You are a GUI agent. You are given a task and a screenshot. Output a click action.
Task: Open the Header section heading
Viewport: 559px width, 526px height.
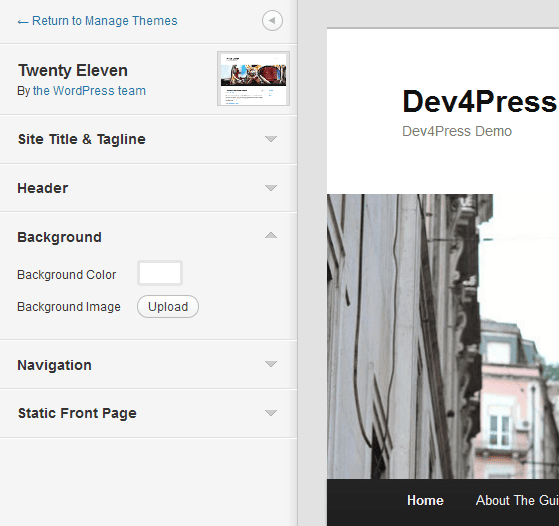coord(42,188)
